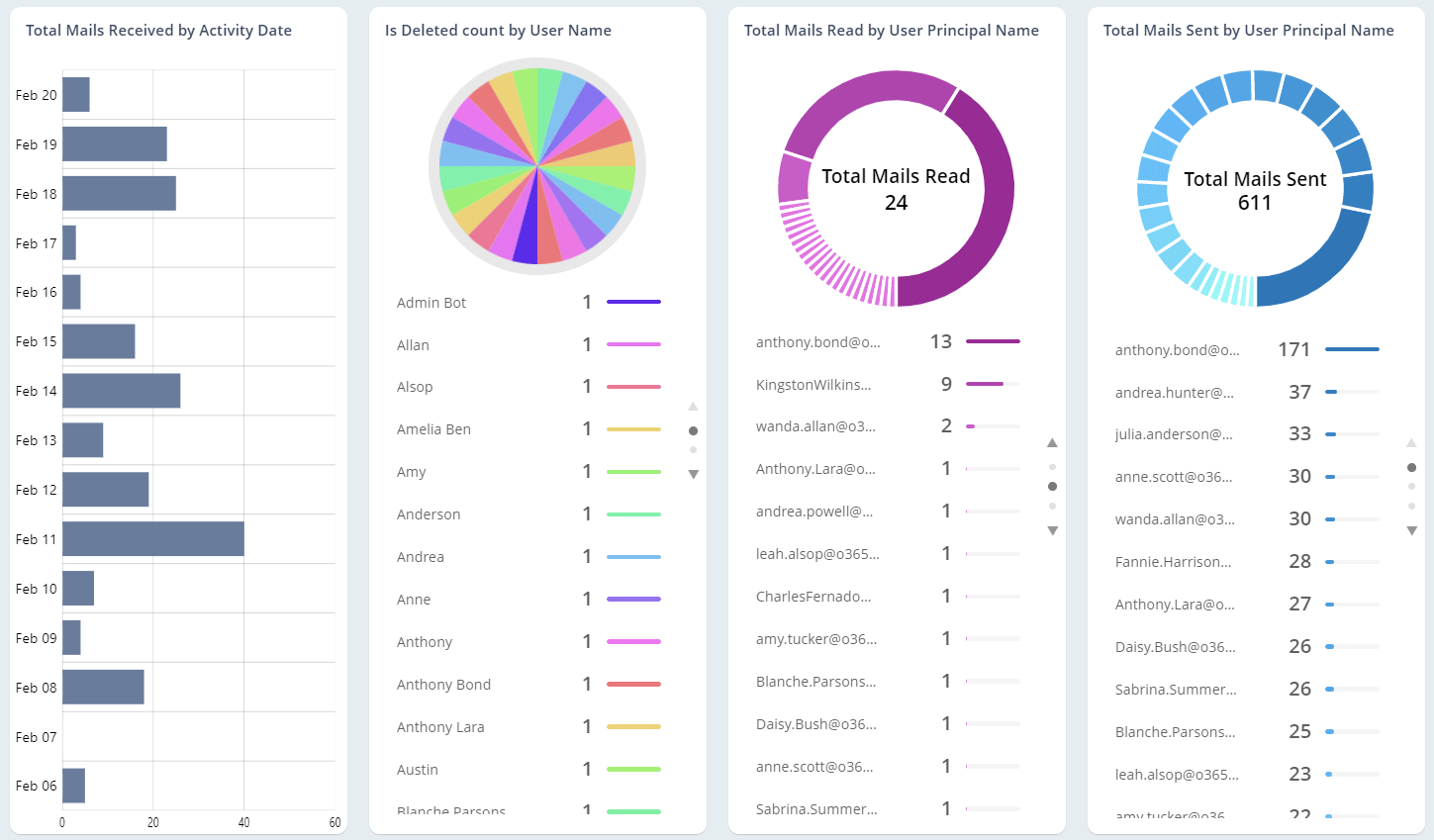Image resolution: width=1434 pixels, height=840 pixels.
Task: Click the down pagination arrow in Total Mails Read list
Action: click(1053, 531)
